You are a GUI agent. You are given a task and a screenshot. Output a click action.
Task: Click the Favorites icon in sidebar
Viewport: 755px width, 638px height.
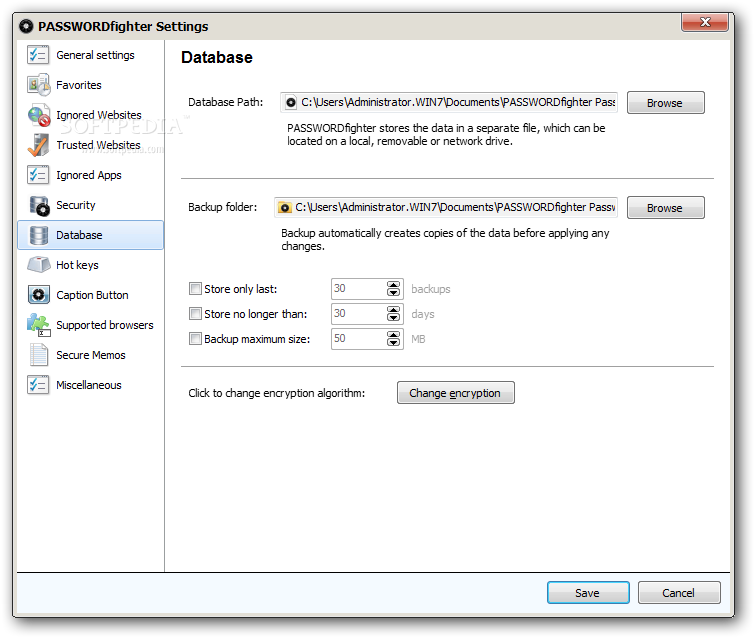point(38,85)
